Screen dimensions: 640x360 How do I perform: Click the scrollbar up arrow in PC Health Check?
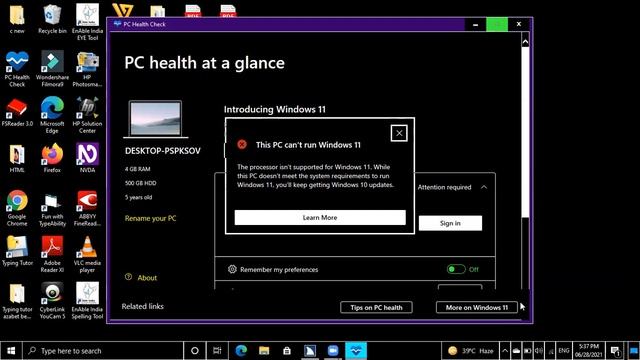pyautogui.click(x=525, y=42)
